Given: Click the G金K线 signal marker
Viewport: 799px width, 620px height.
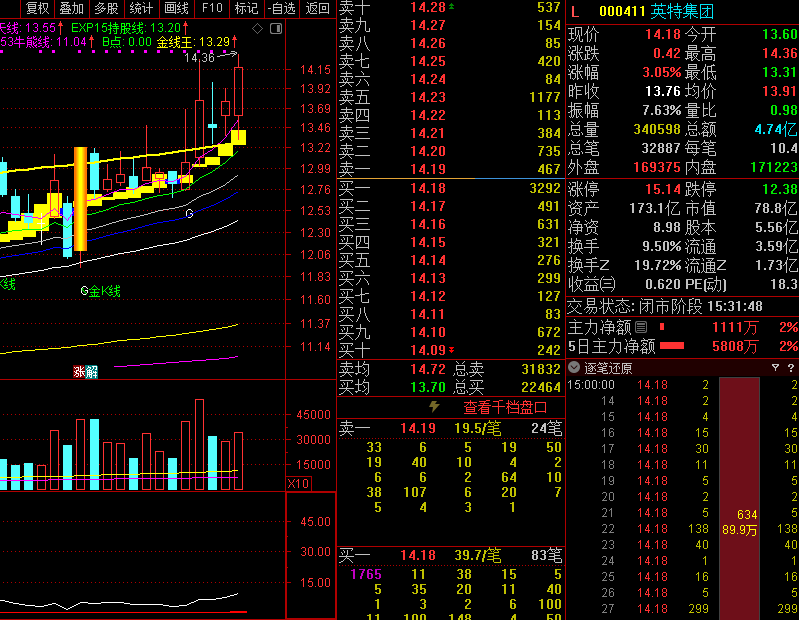Looking at the screenshot, I should point(100,291).
